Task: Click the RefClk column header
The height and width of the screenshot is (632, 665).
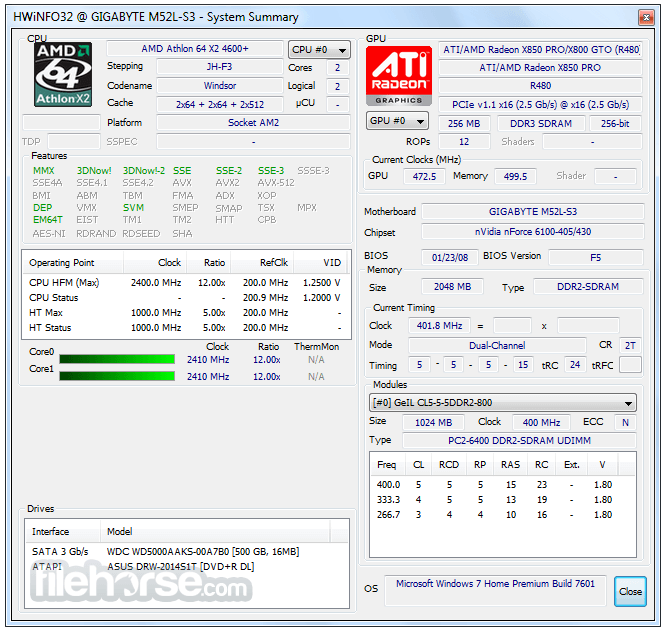Action: click(262, 263)
